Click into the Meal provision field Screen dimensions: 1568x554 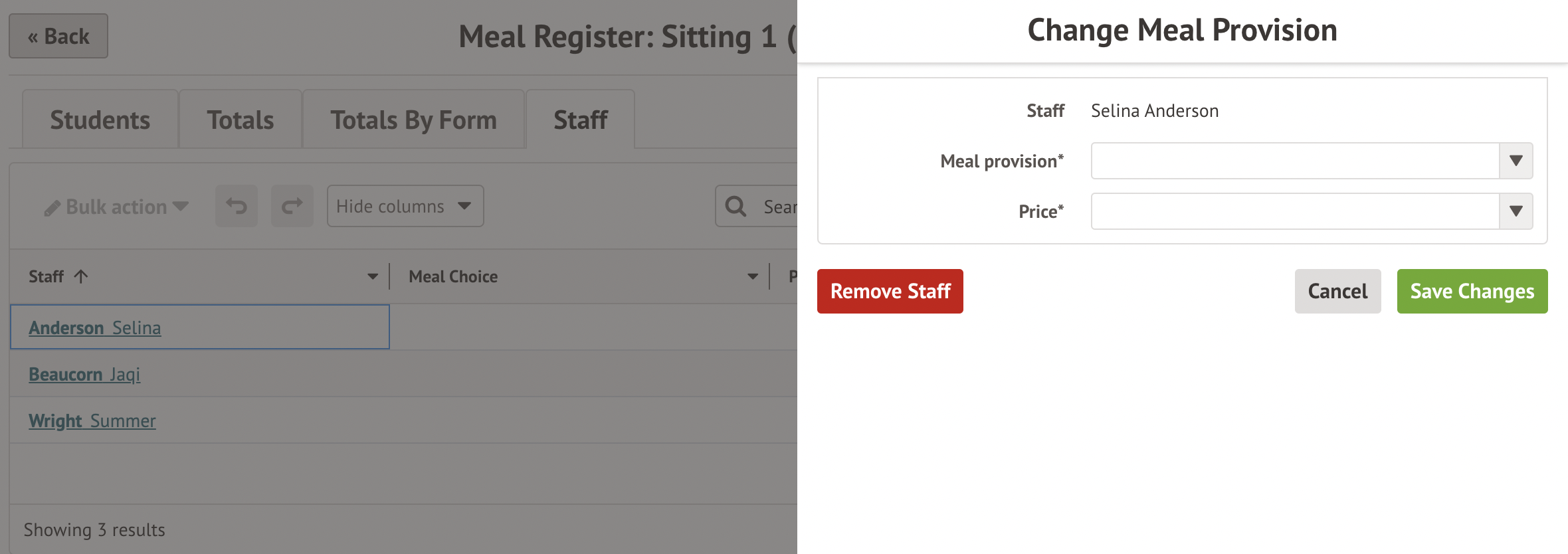pyautogui.click(x=1294, y=161)
